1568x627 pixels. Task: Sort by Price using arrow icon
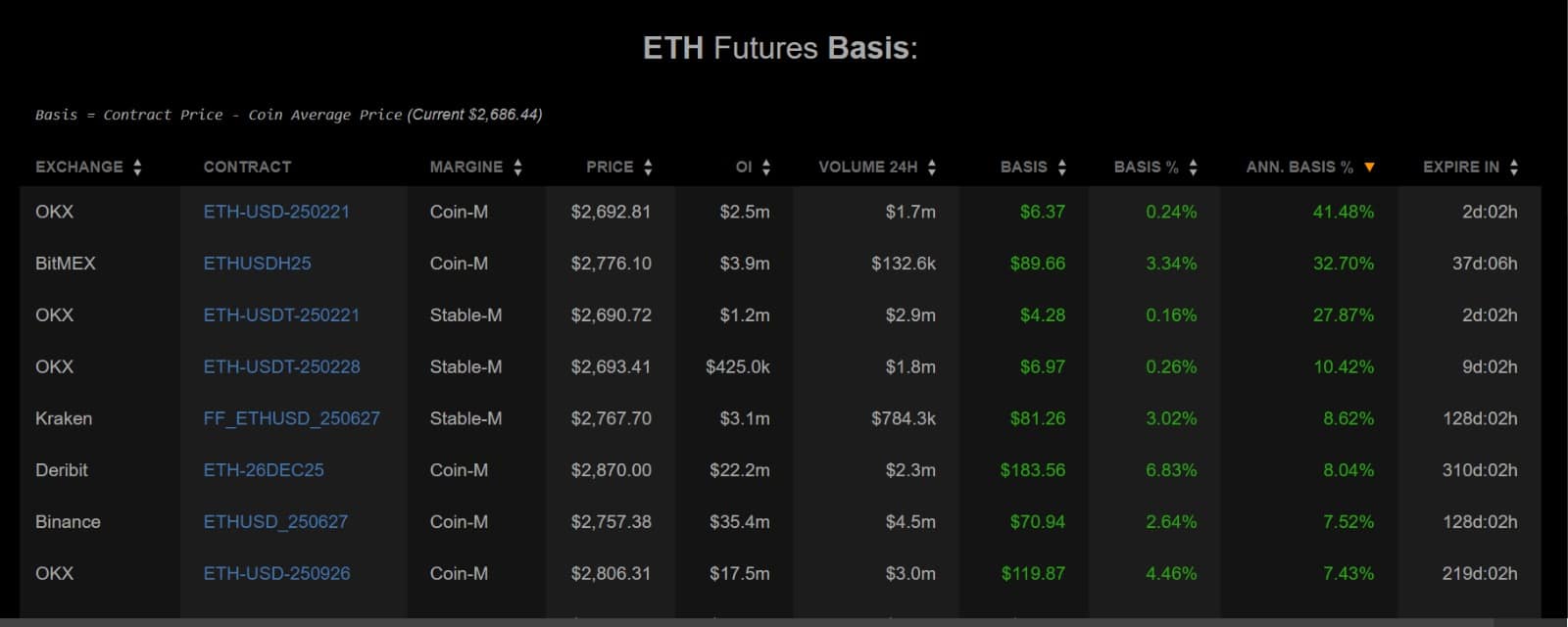648,168
